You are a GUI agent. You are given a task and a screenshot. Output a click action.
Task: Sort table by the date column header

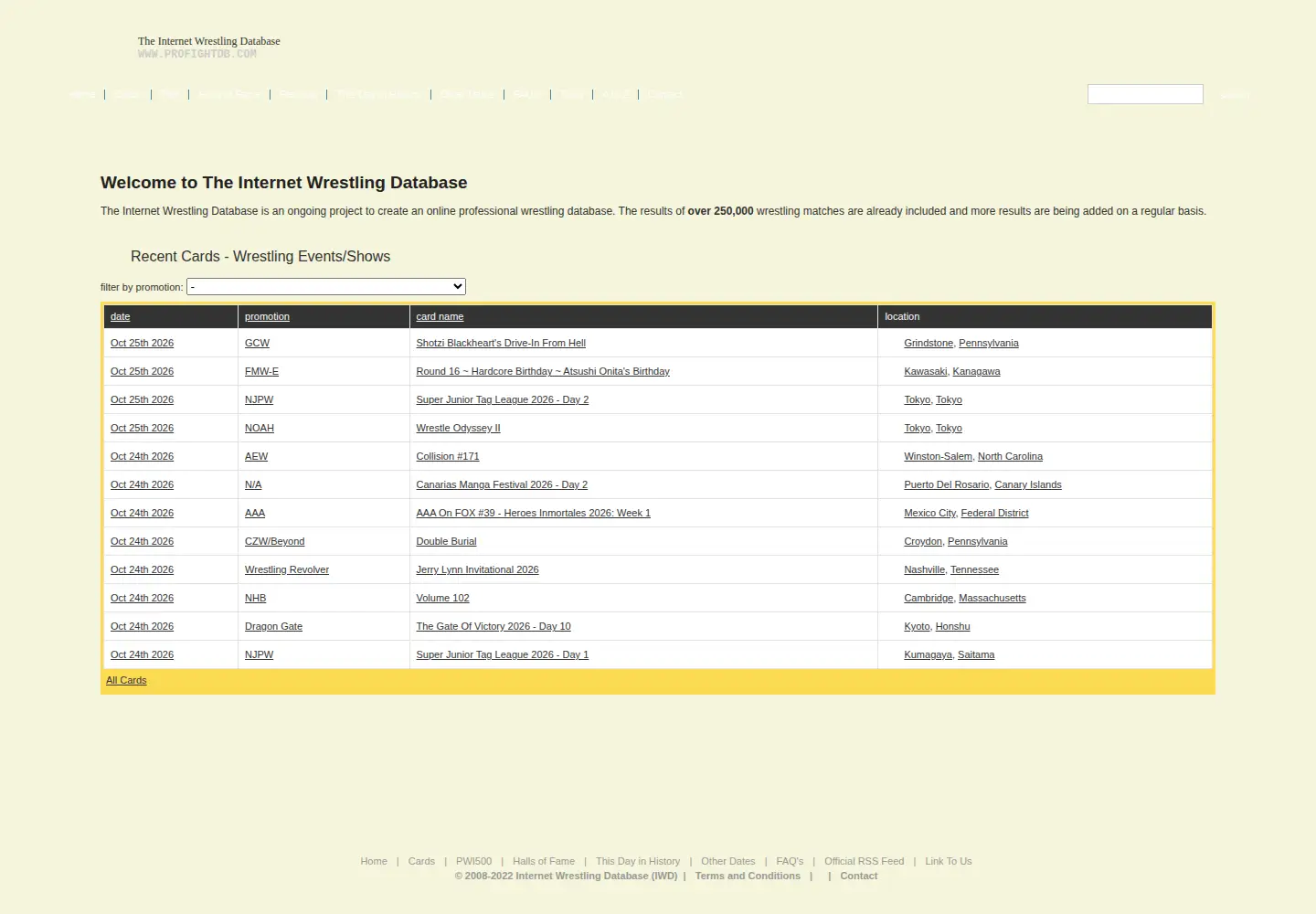pos(121,316)
